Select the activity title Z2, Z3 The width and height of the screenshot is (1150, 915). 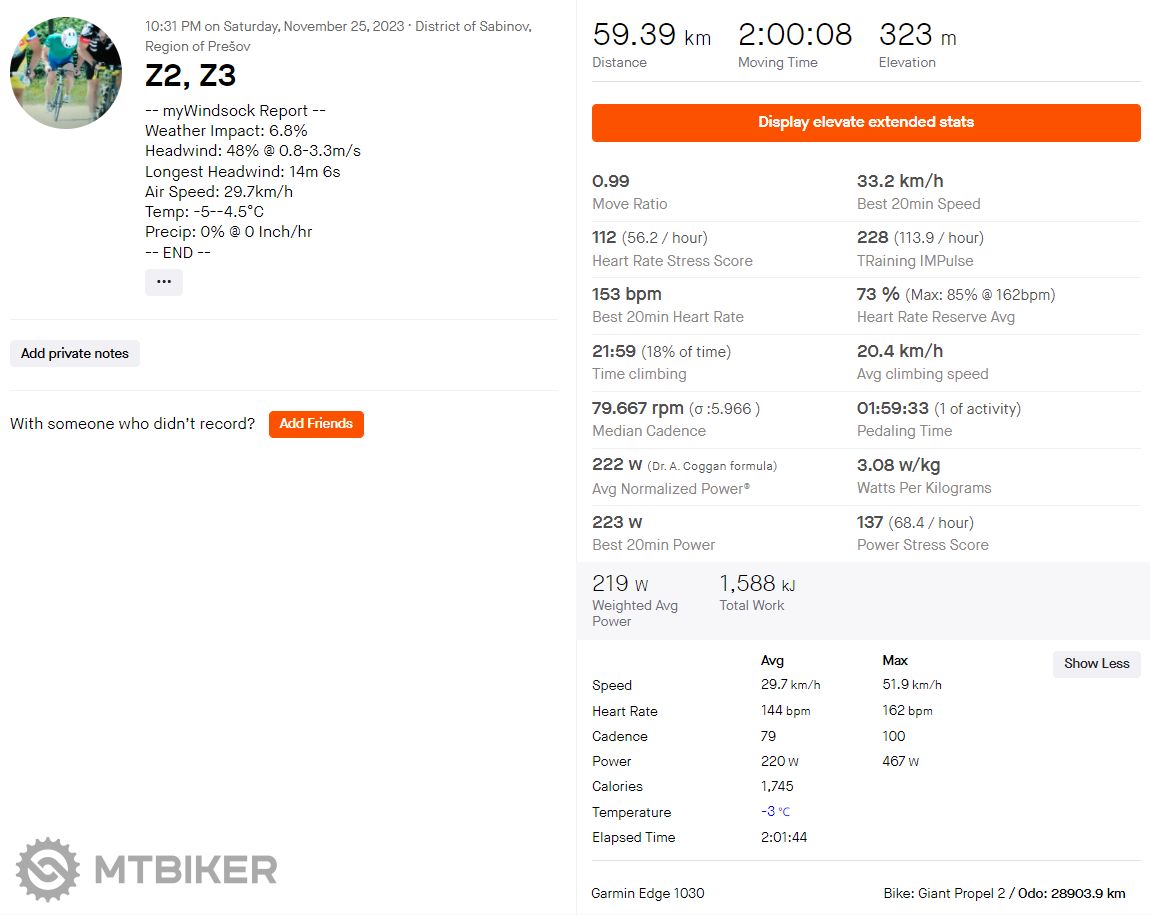(x=191, y=76)
